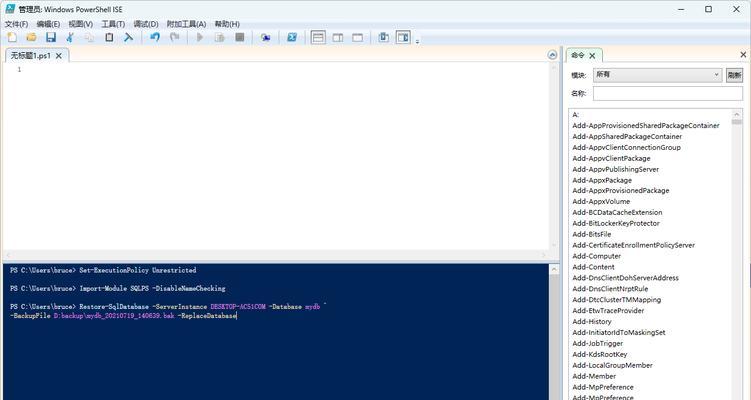Create a new script file
This screenshot has width=751, height=400.
coord(11,37)
